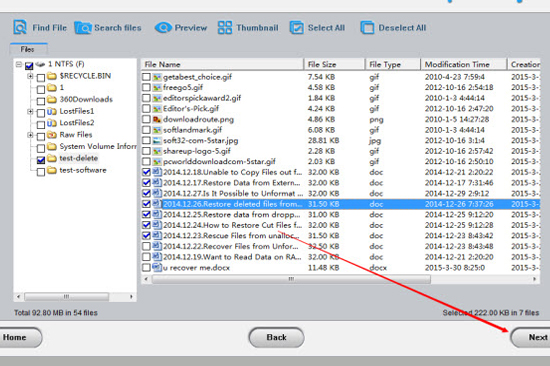Click the 360Downloads folder icon

click(52, 99)
